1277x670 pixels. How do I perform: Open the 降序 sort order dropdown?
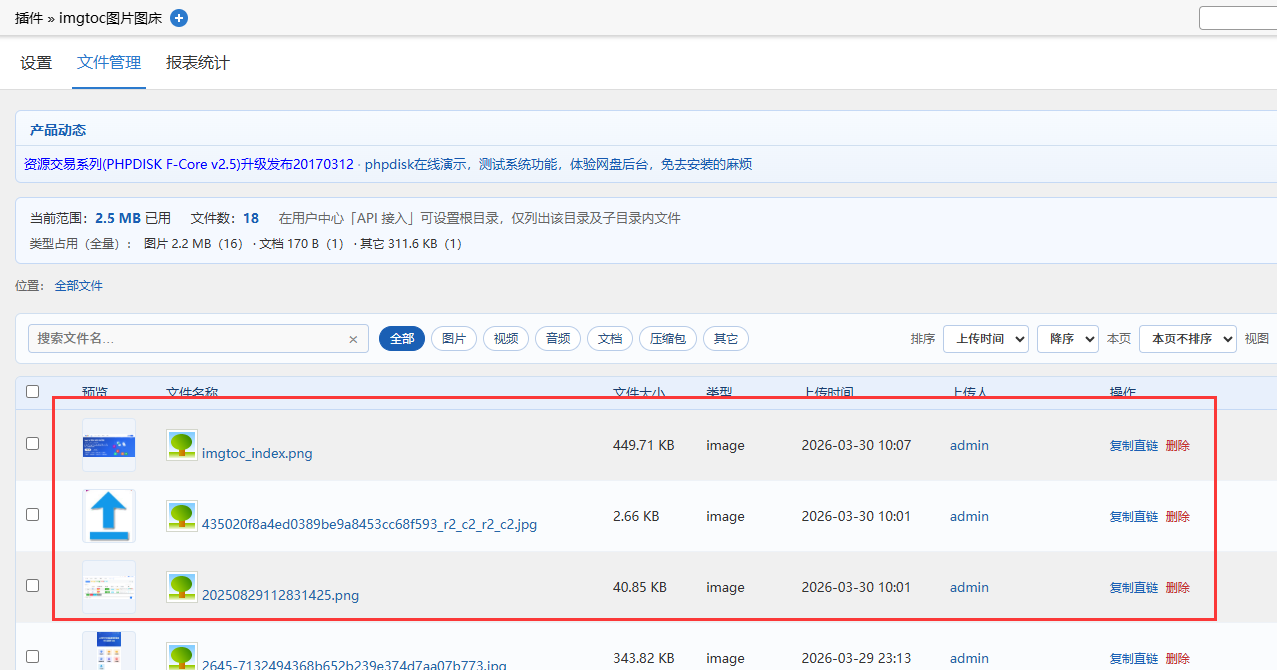pos(1067,339)
